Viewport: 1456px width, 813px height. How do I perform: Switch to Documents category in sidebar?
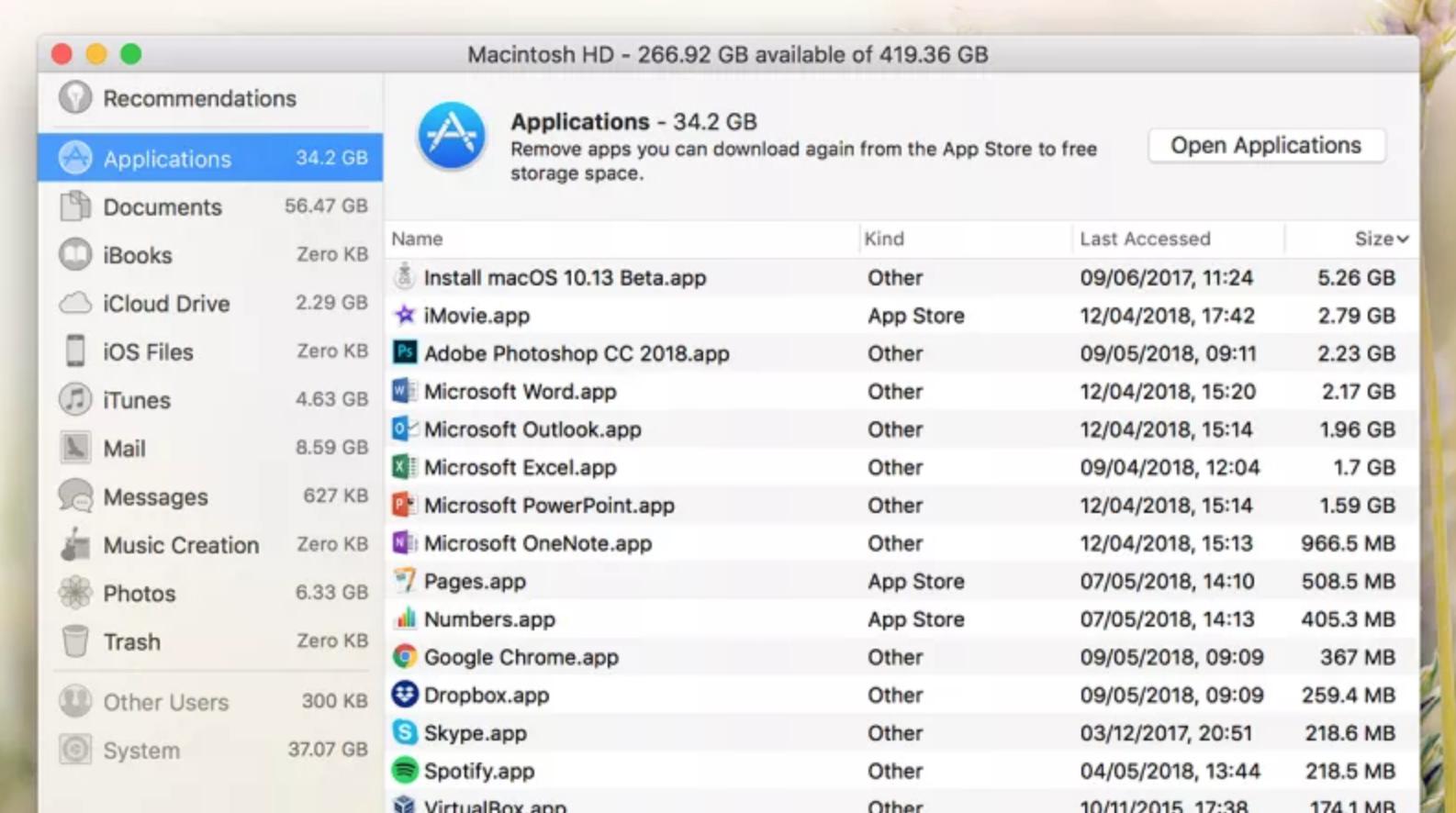pos(162,207)
